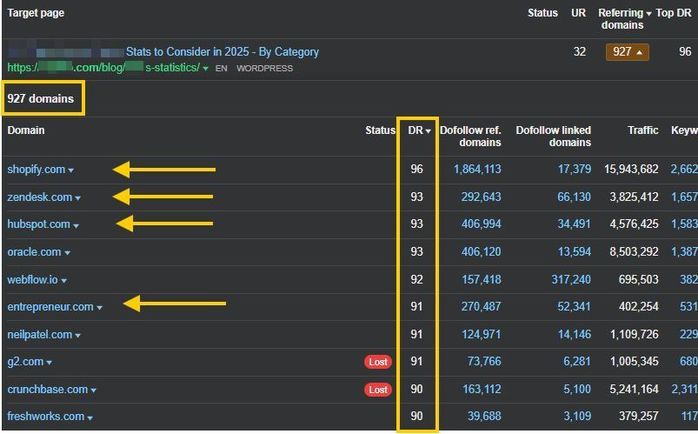Open neilpatel.com dofollow linked domains 14,146
Image resolution: width=698 pixels, height=434 pixels.
point(574,334)
